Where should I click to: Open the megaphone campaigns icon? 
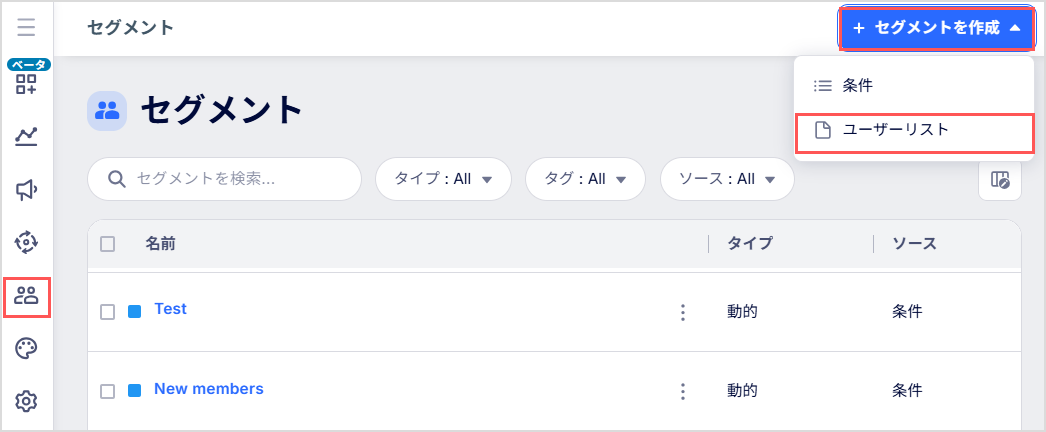coord(27,191)
